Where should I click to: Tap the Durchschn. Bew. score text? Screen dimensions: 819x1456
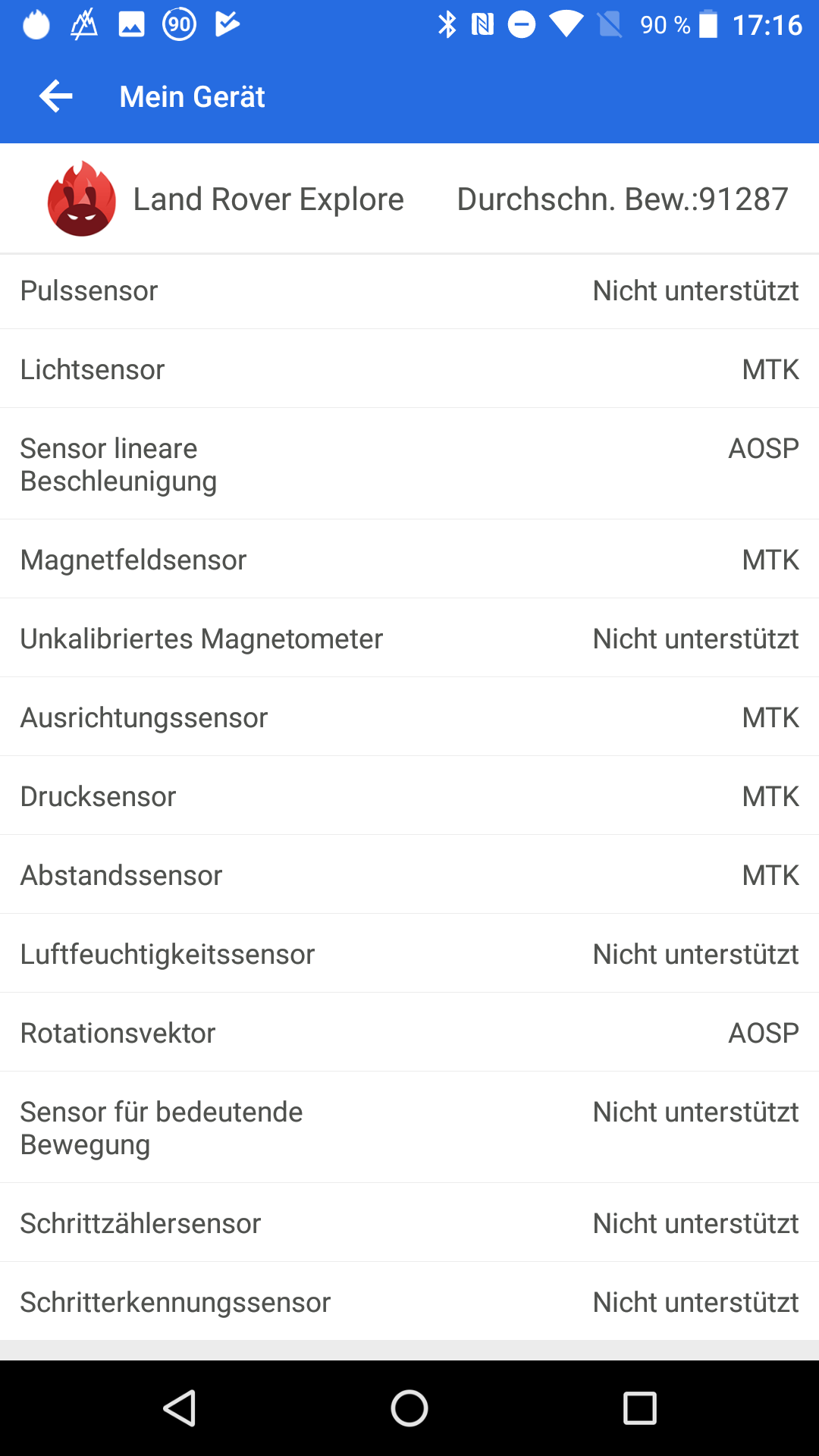pos(623,199)
